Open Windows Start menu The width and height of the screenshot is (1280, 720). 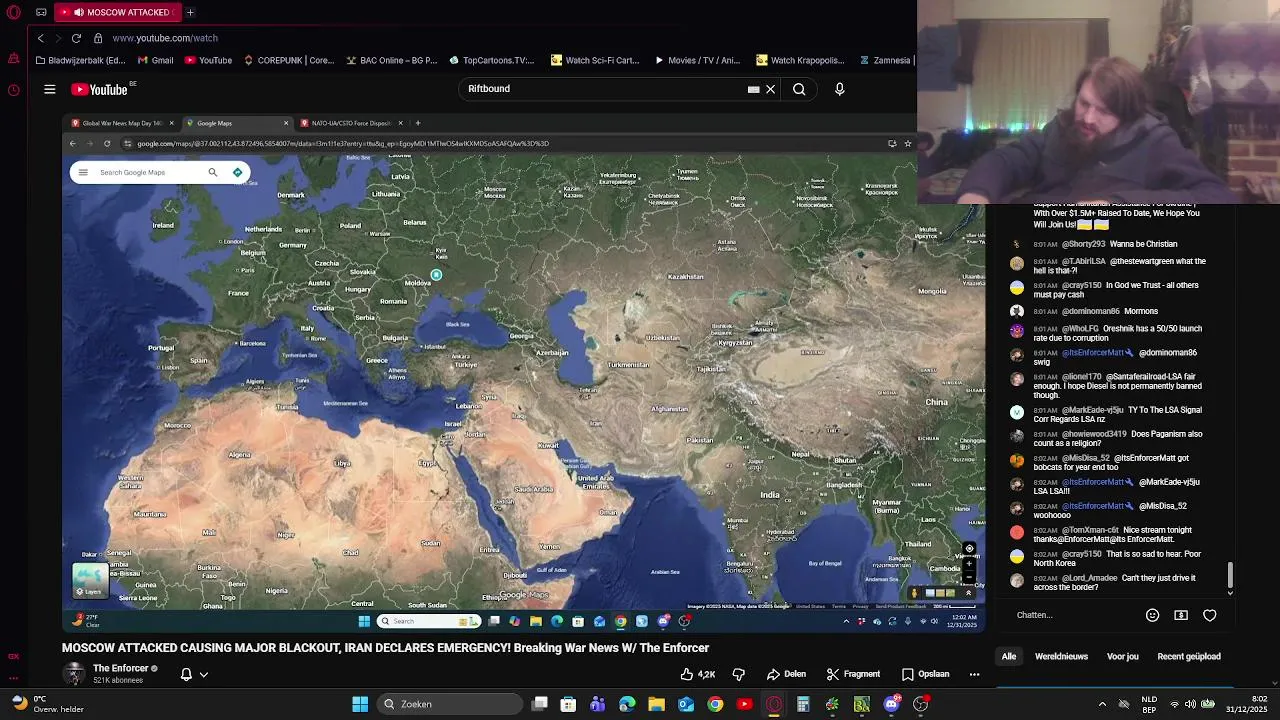(x=360, y=704)
